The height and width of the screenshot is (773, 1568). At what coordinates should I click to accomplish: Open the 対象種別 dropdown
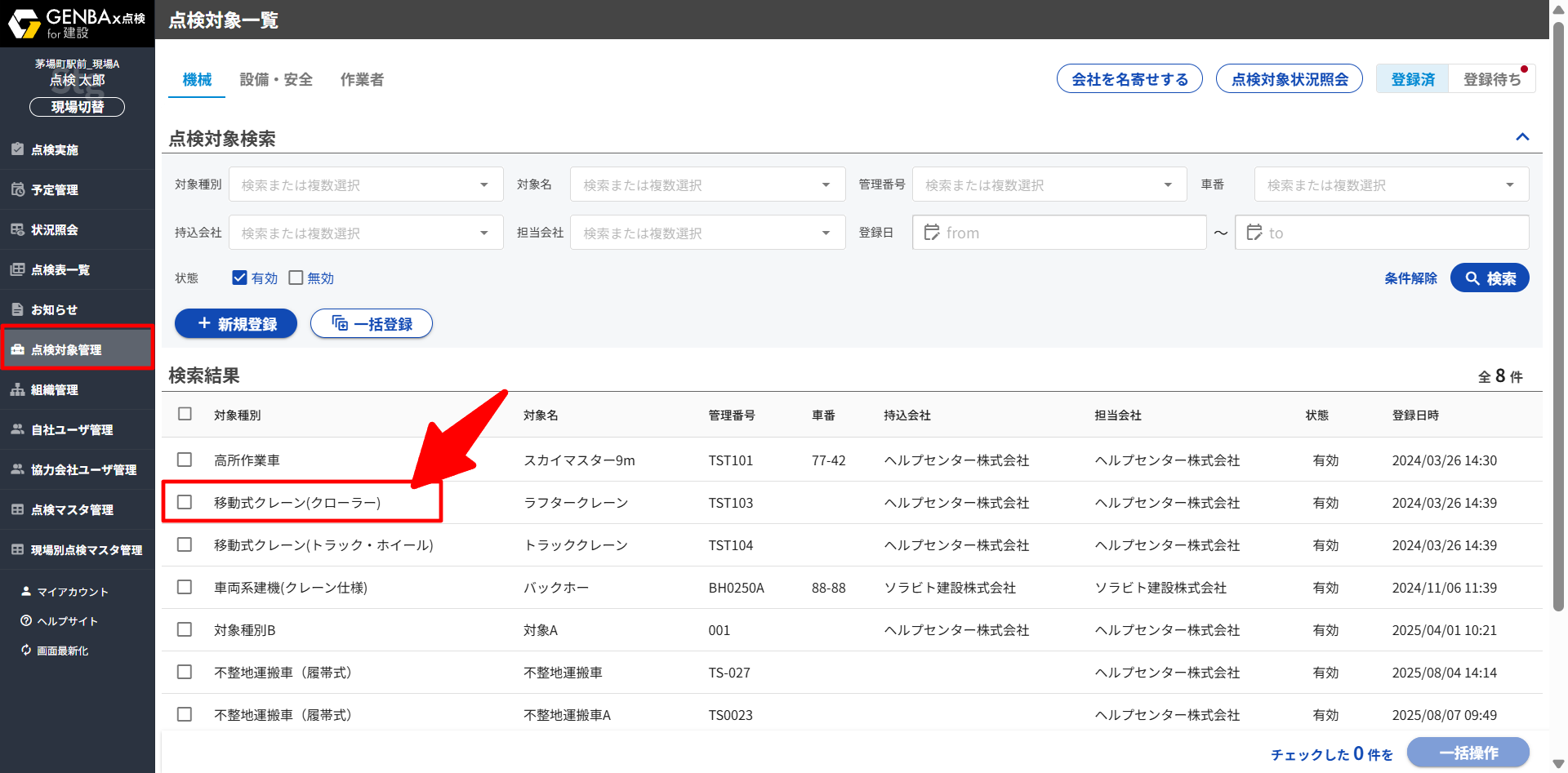coord(365,184)
